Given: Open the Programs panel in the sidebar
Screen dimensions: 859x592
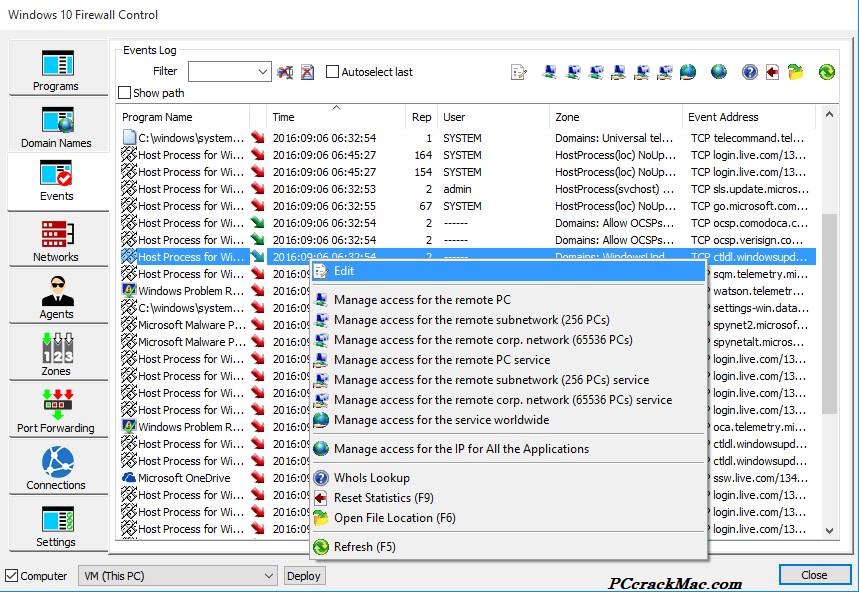Looking at the screenshot, I should (x=56, y=68).
